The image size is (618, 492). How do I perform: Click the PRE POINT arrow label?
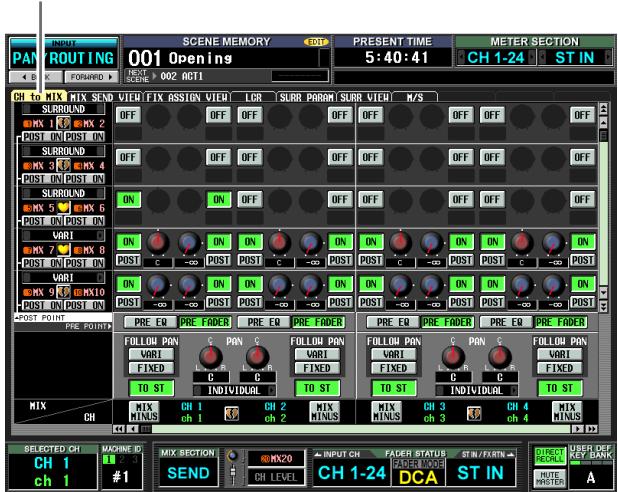coord(89,326)
